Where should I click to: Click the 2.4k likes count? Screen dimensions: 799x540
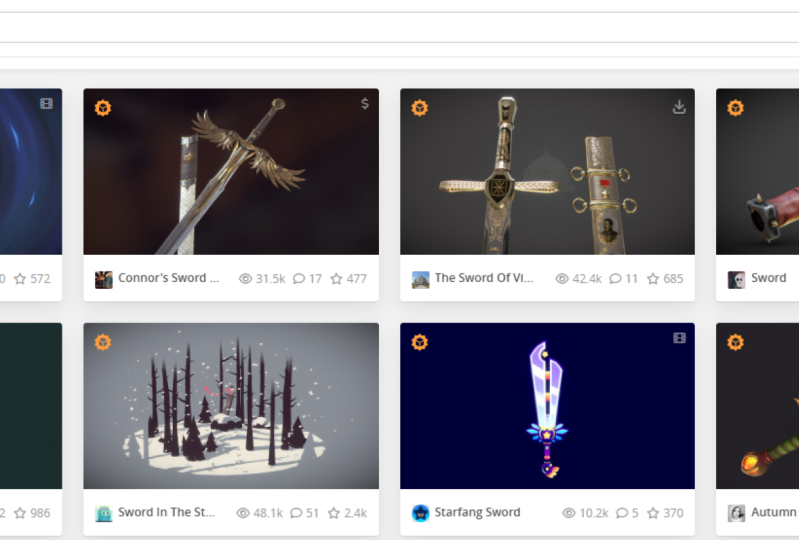355,513
